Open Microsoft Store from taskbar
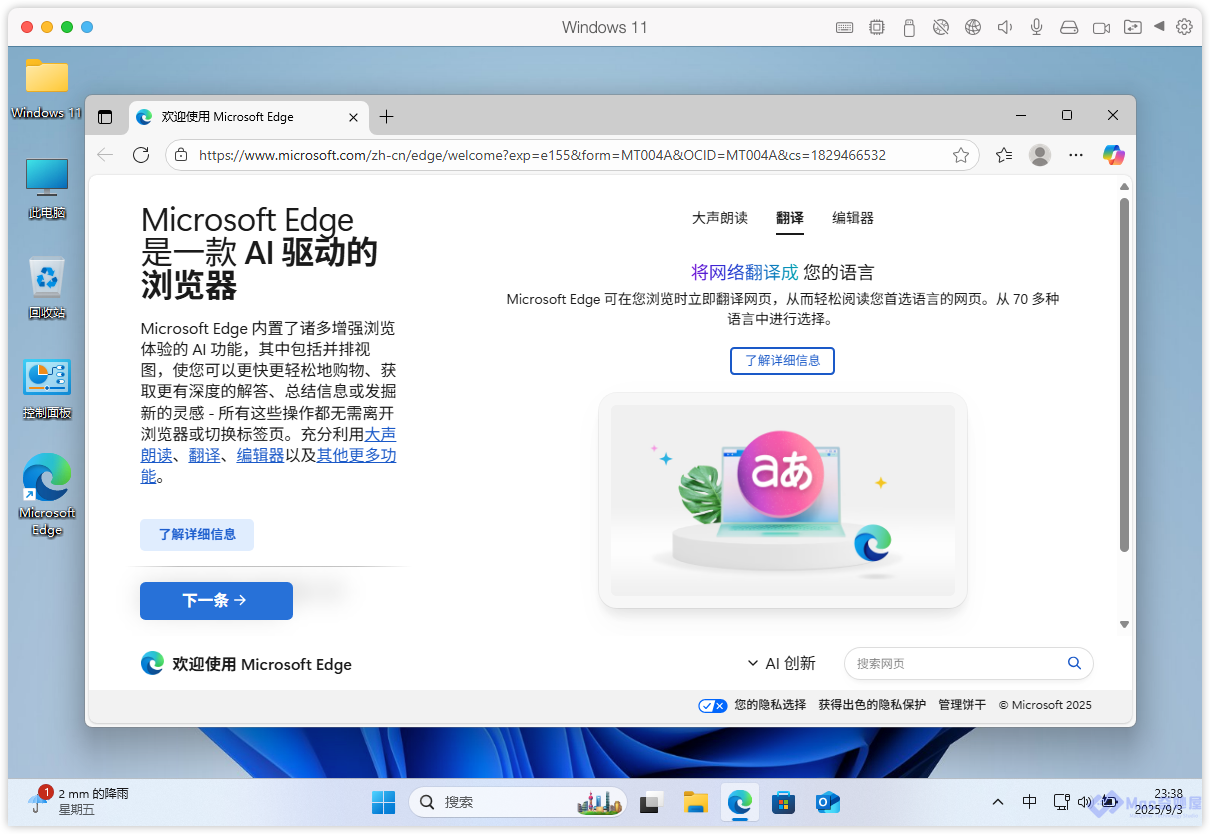The width and height of the screenshot is (1210, 834). coord(784,802)
